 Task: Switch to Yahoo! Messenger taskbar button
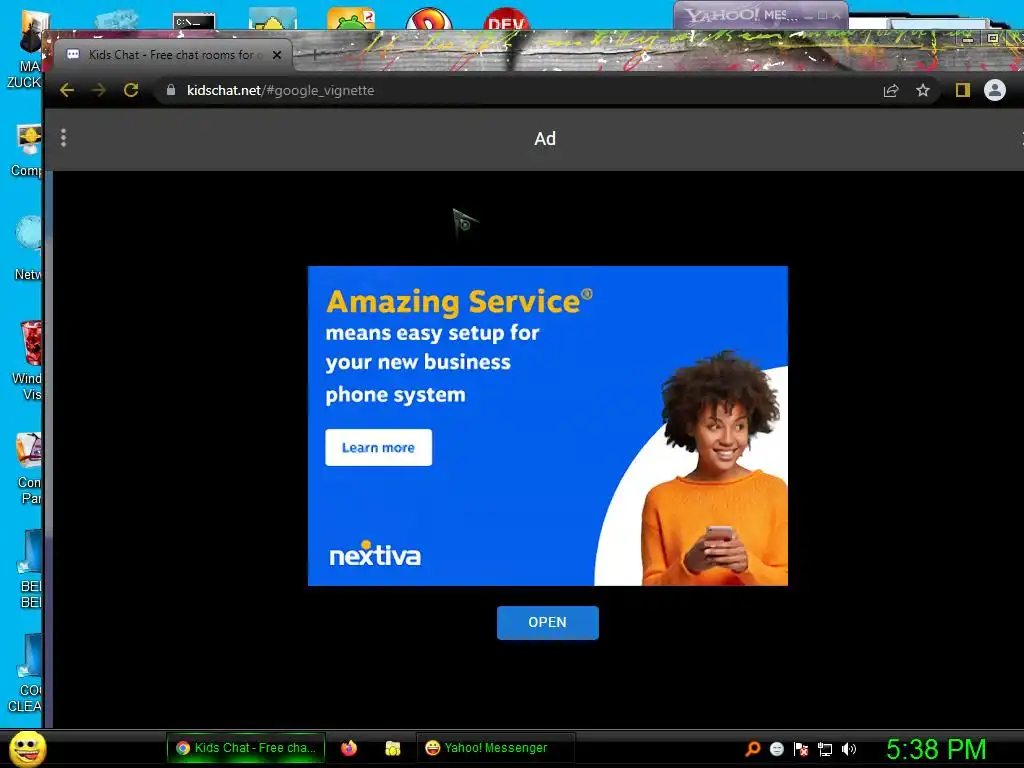(x=496, y=748)
